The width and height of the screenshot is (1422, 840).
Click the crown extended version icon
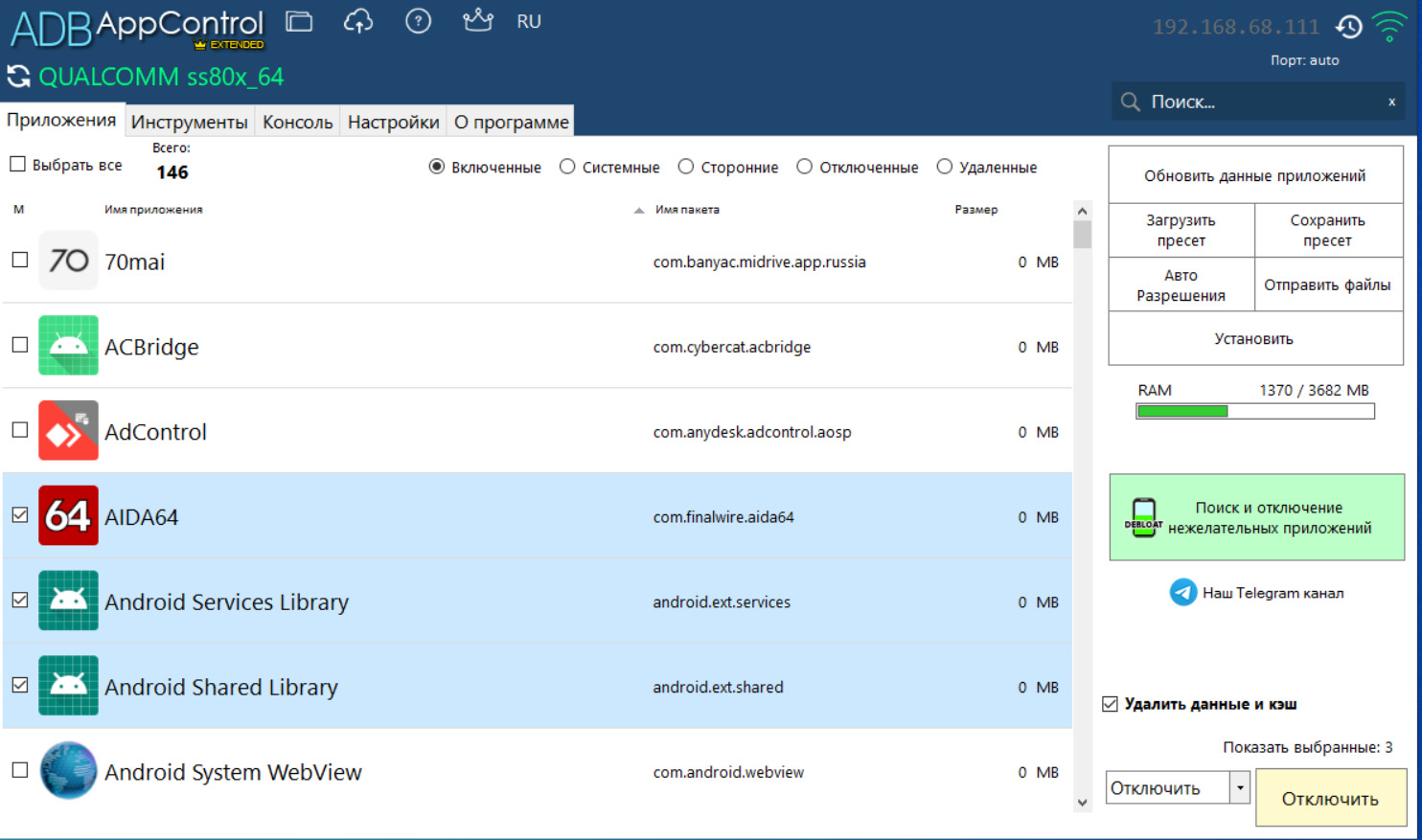pyautogui.click(x=477, y=20)
